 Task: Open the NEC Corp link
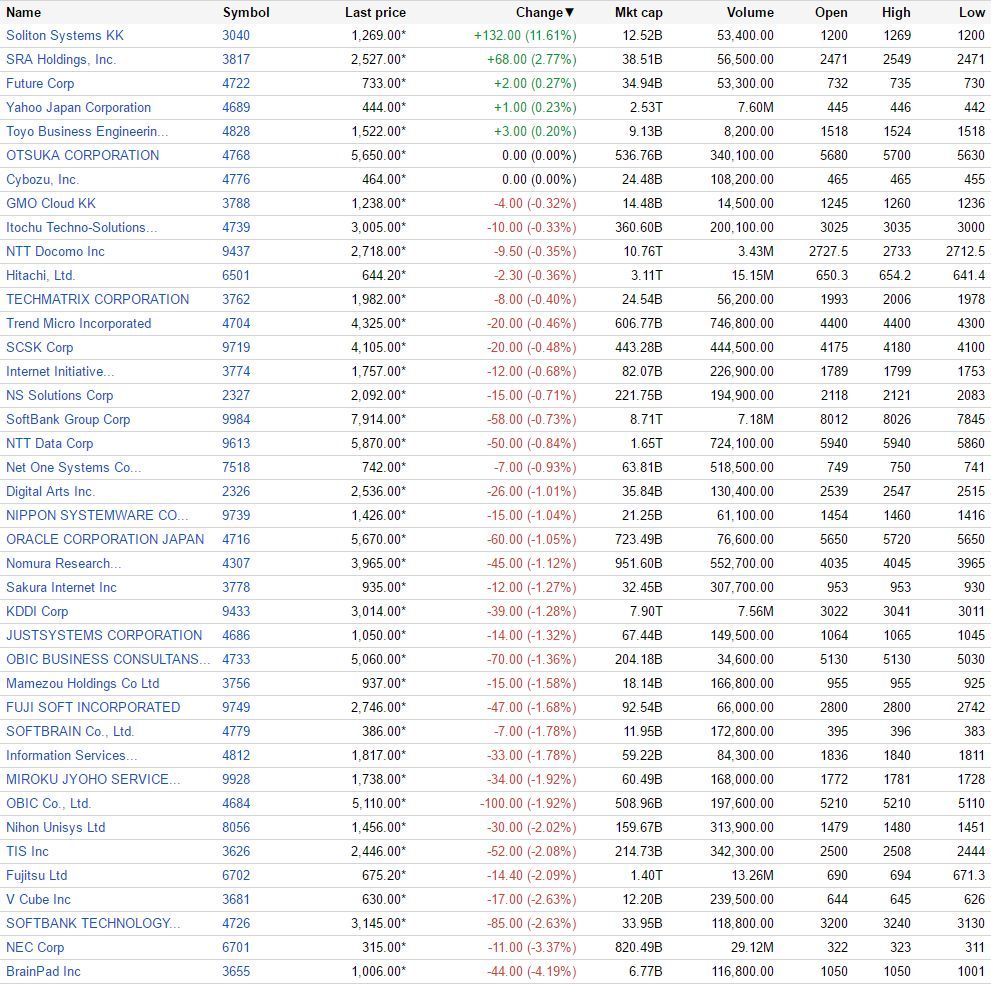tap(35, 948)
